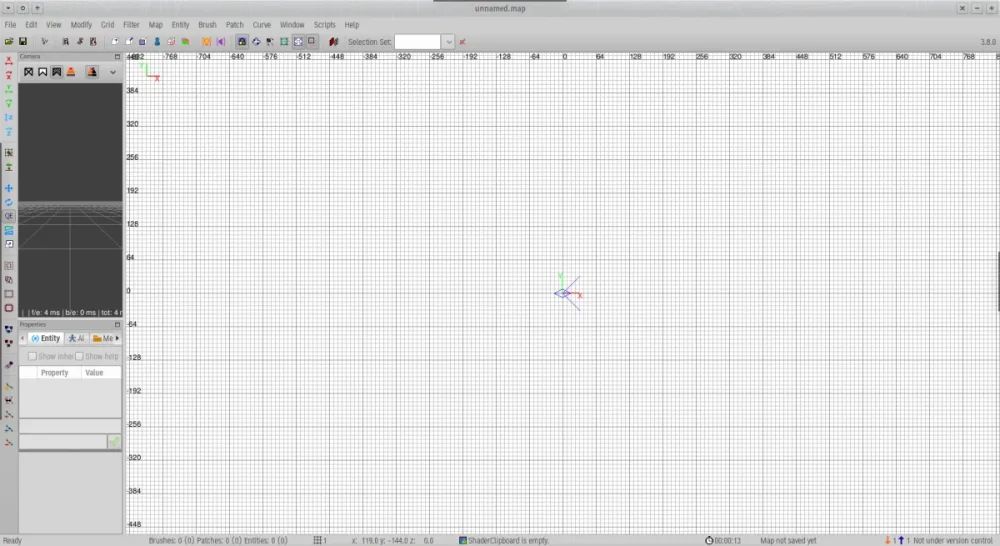Viewport: 1000px width, 546px height.
Task: Open the Help menu
Action: (352, 25)
